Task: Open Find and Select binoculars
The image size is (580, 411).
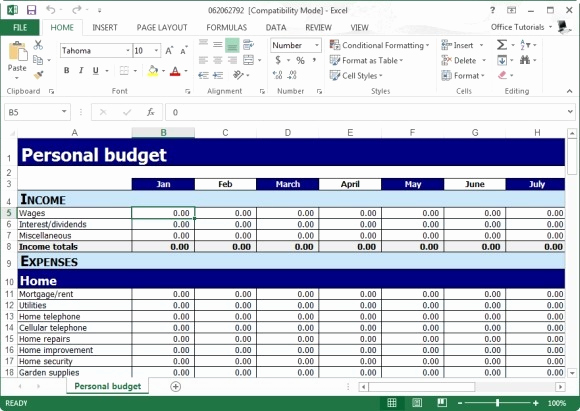Action: tap(525, 60)
